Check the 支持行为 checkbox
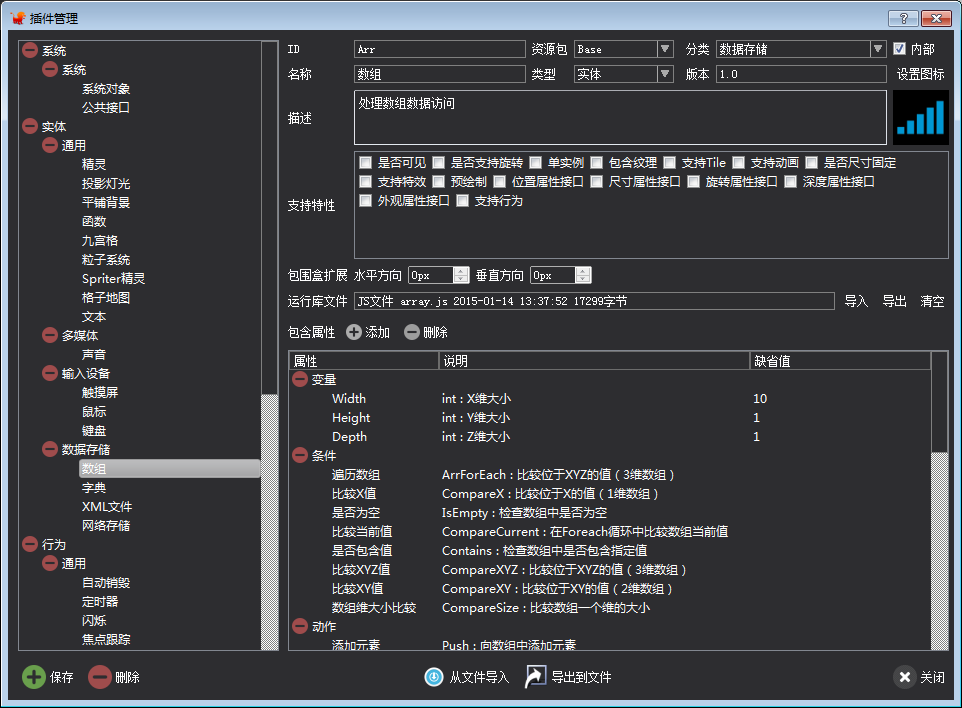This screenshot has width=962, height=708. pos(463,201)
